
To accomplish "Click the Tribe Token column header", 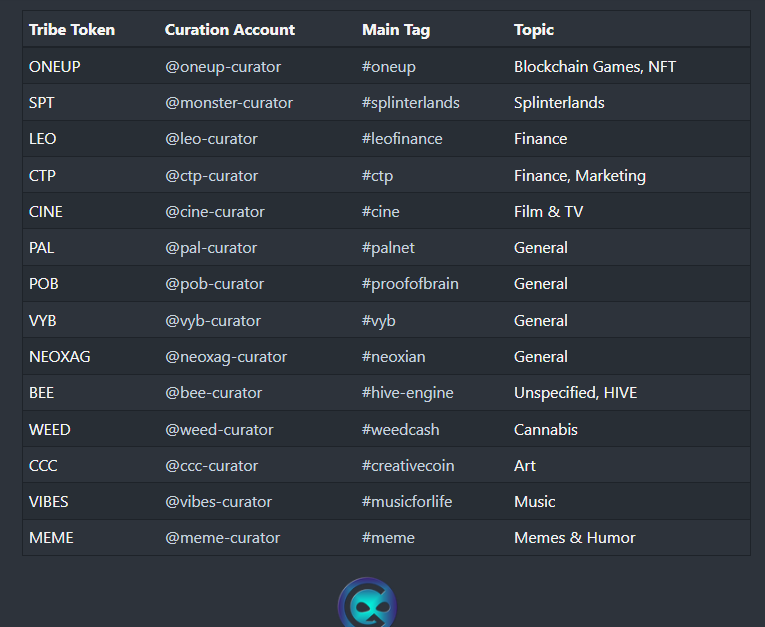I will tap(72, 30).
